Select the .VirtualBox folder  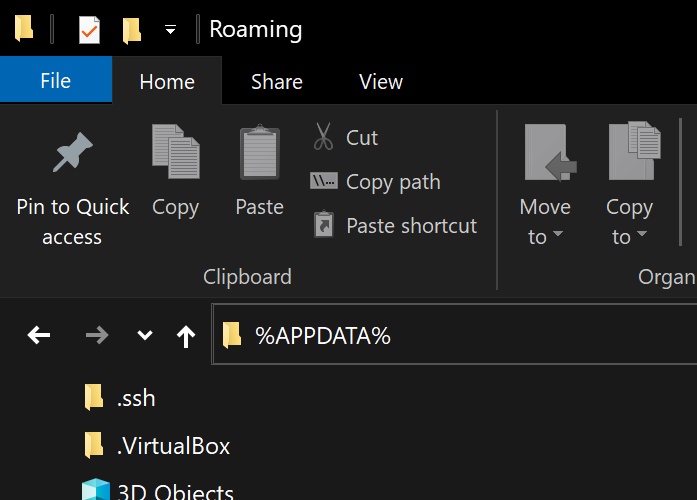(173, 445)
